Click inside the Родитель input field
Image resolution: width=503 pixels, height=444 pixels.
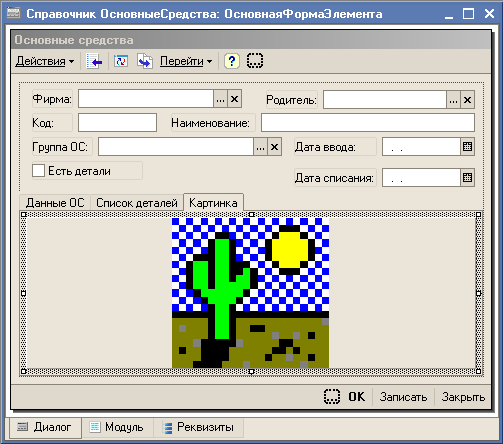(x=385, y=100)
